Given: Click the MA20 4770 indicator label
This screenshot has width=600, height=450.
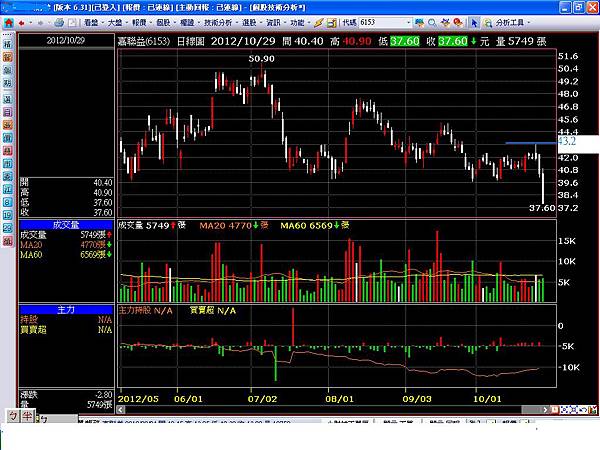Looking at the screenshot, I should [x=234, y=225].
